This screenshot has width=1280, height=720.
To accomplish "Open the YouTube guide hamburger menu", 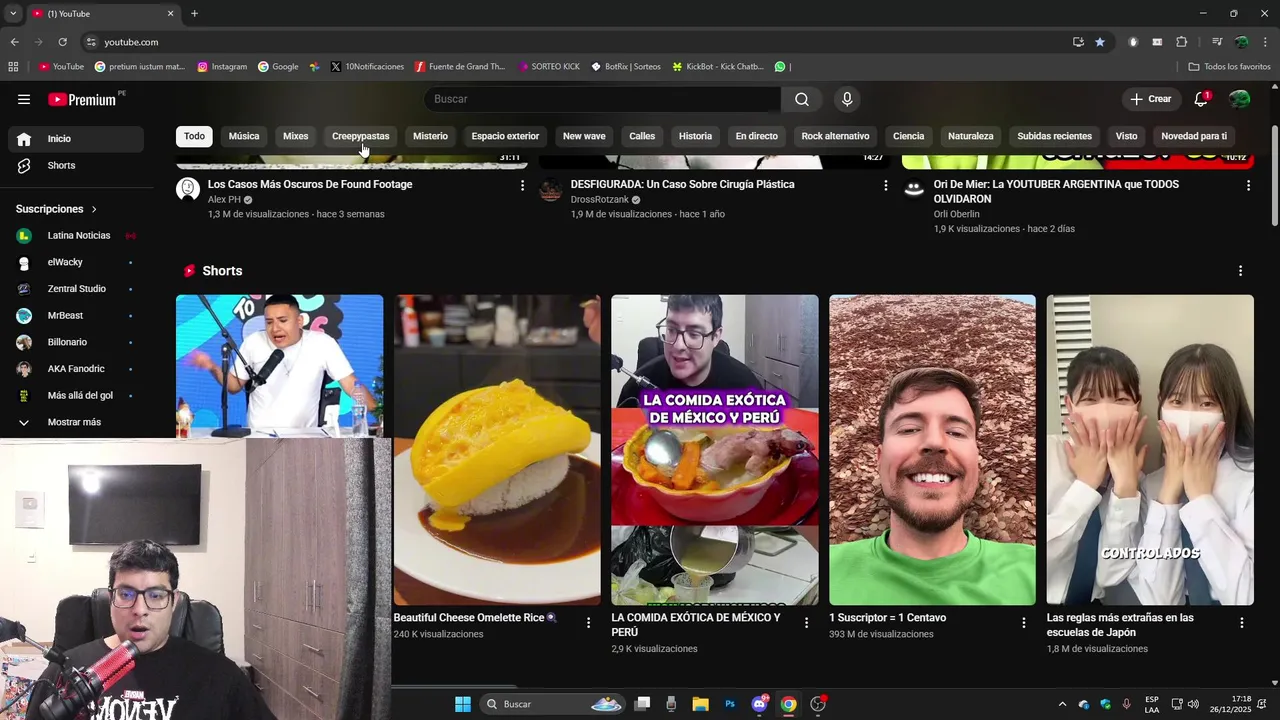I will [24, 99].
